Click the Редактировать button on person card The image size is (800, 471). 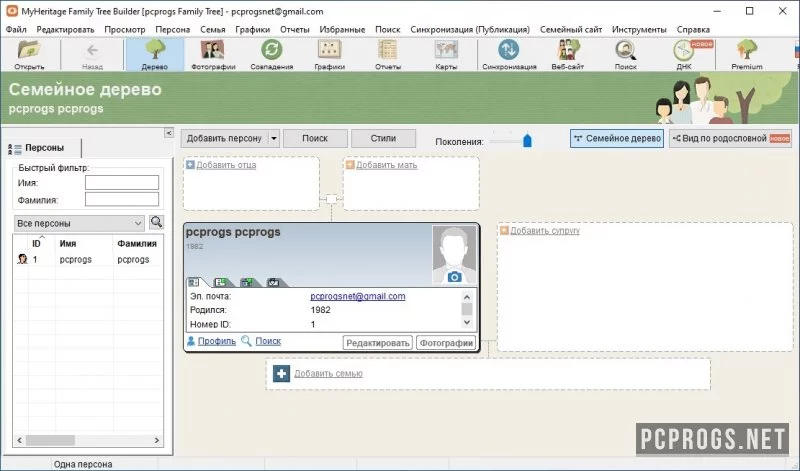point(378,343)
